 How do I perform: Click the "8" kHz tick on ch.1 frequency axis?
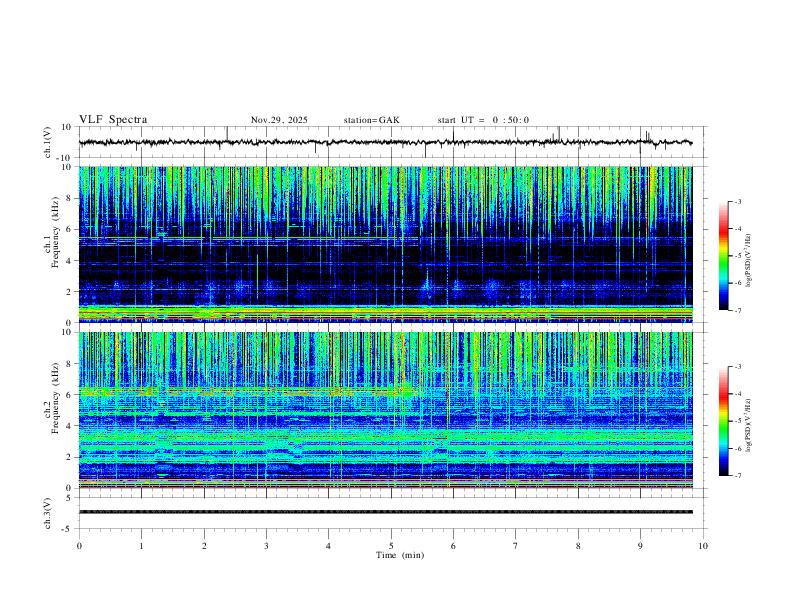[69, 198]
